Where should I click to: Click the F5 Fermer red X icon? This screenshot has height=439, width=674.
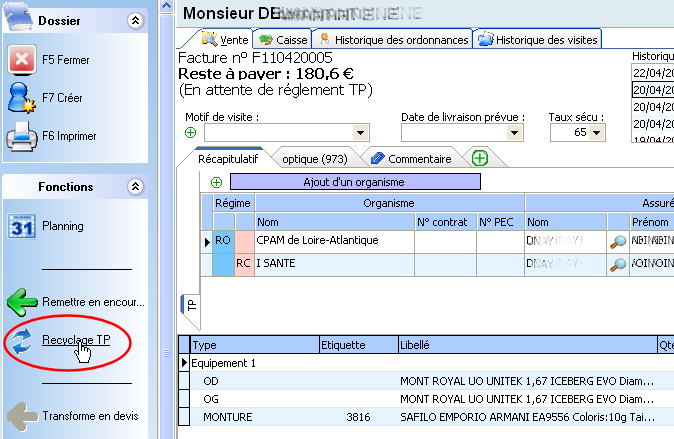(21, 60)
